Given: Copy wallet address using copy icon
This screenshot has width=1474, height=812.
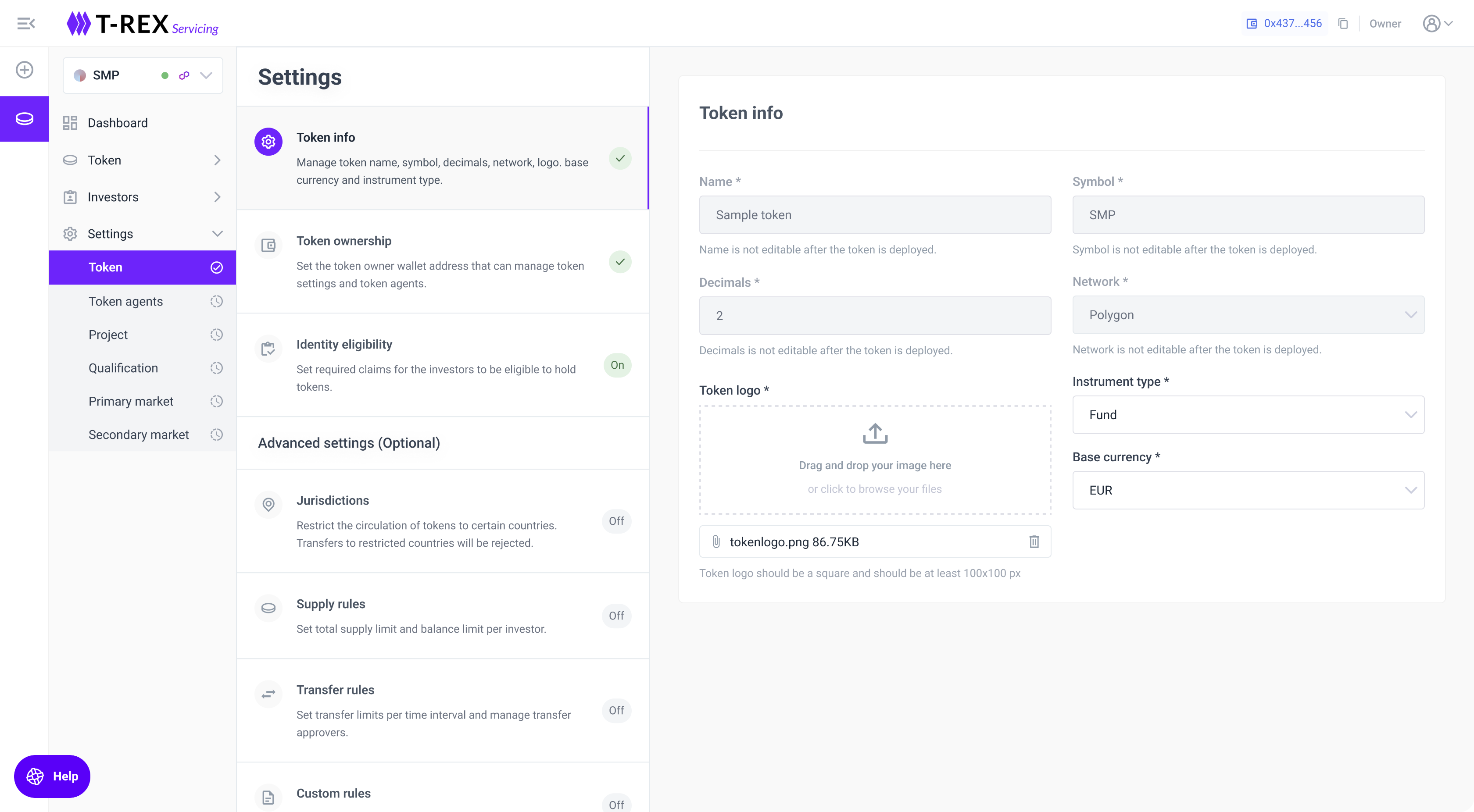Looking at the screenshot, I should pos(1343,23).
